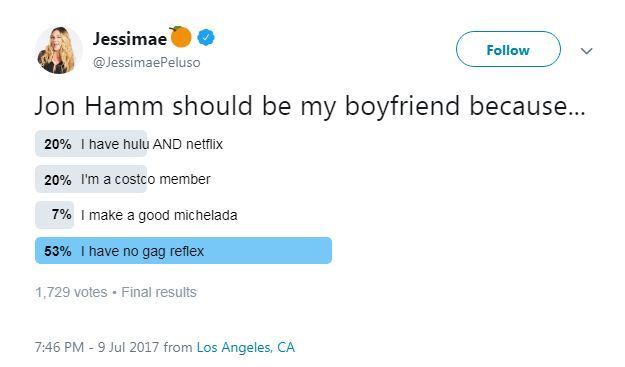Click the blue verified badge icon
The height and width of the screenshot is (367, 625).
206,38
